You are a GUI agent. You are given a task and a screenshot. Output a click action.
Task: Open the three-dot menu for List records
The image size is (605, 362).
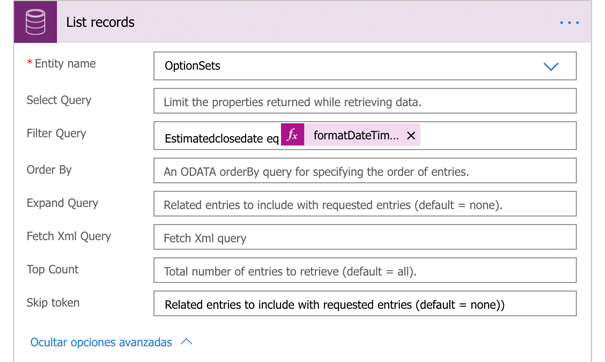[569, 23]
